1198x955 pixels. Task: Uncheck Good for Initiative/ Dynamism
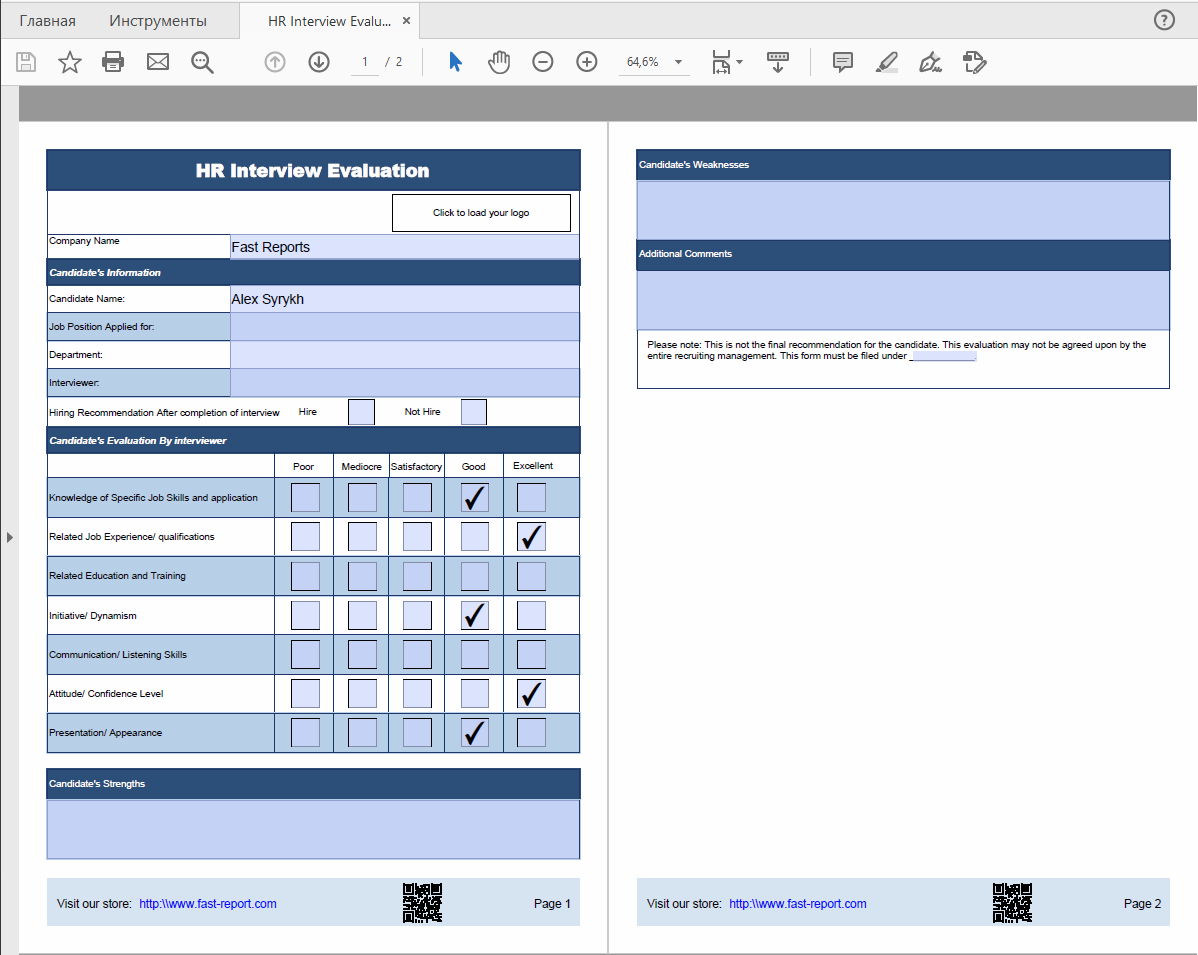(474, 615)
